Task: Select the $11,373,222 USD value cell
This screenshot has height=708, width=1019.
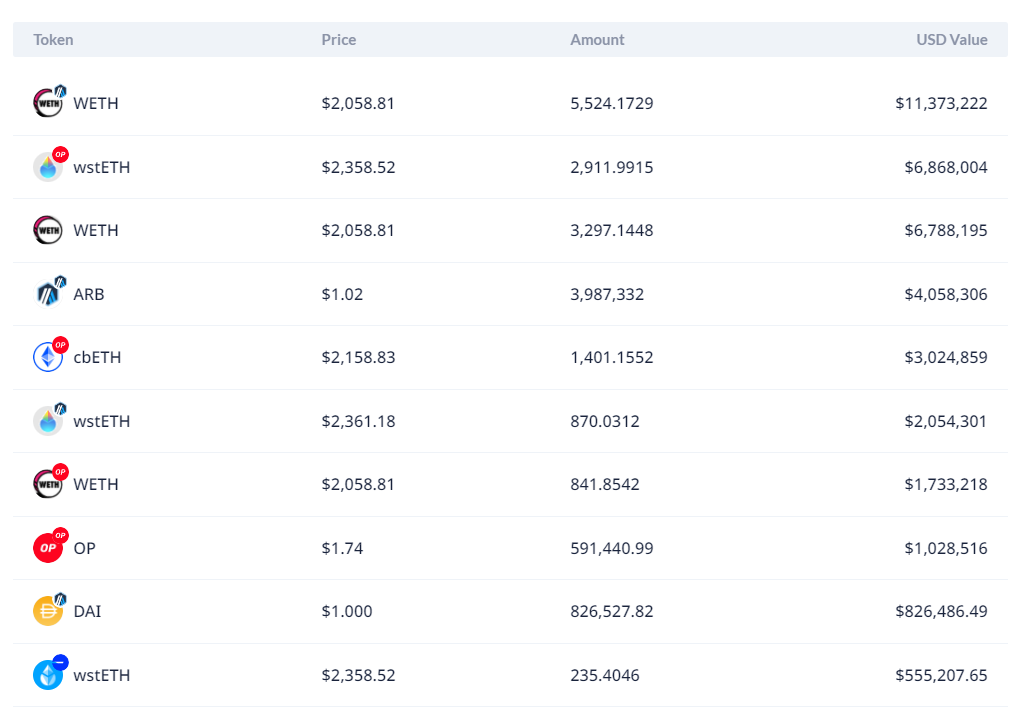Action: (x=941, y=103)
